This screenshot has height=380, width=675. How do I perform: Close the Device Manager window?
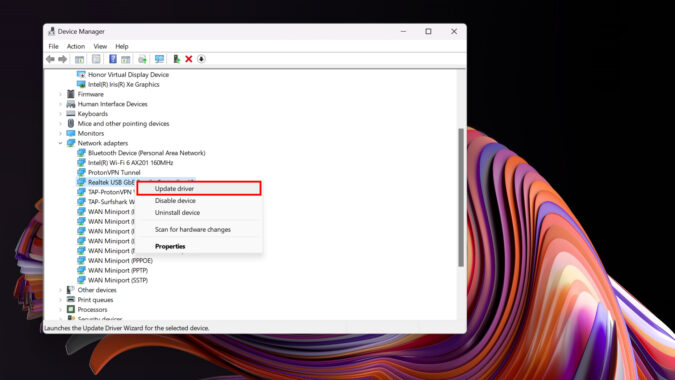454,31
